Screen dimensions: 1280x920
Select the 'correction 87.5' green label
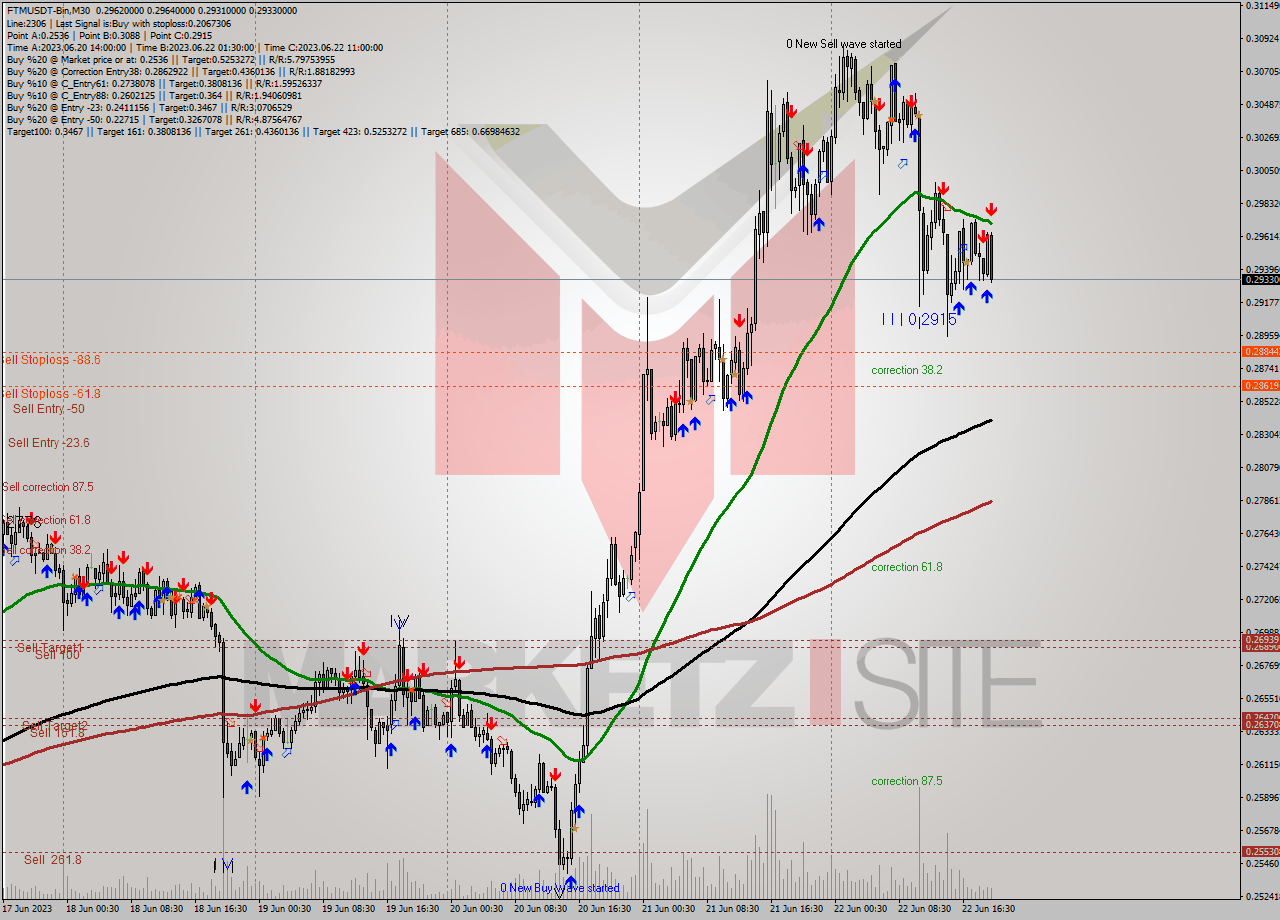tap(907, 781)
